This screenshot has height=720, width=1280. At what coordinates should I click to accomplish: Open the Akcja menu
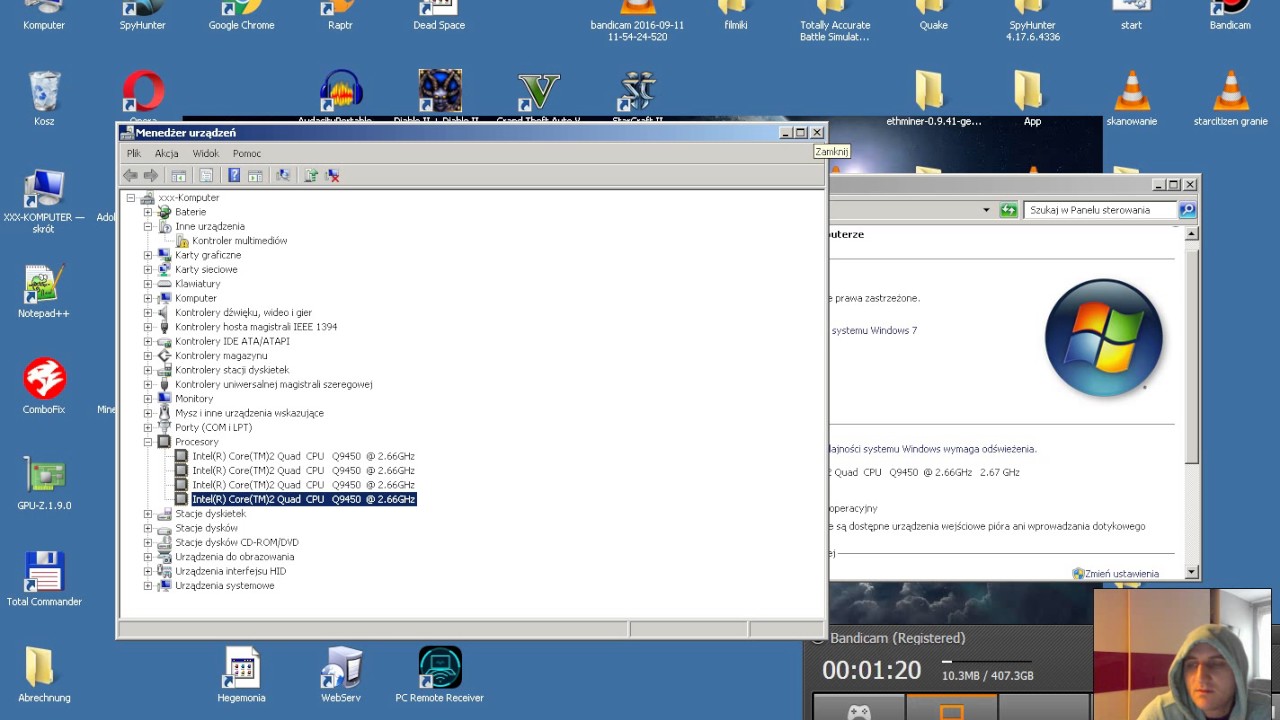pyautogui.click(x=166, y=153)
